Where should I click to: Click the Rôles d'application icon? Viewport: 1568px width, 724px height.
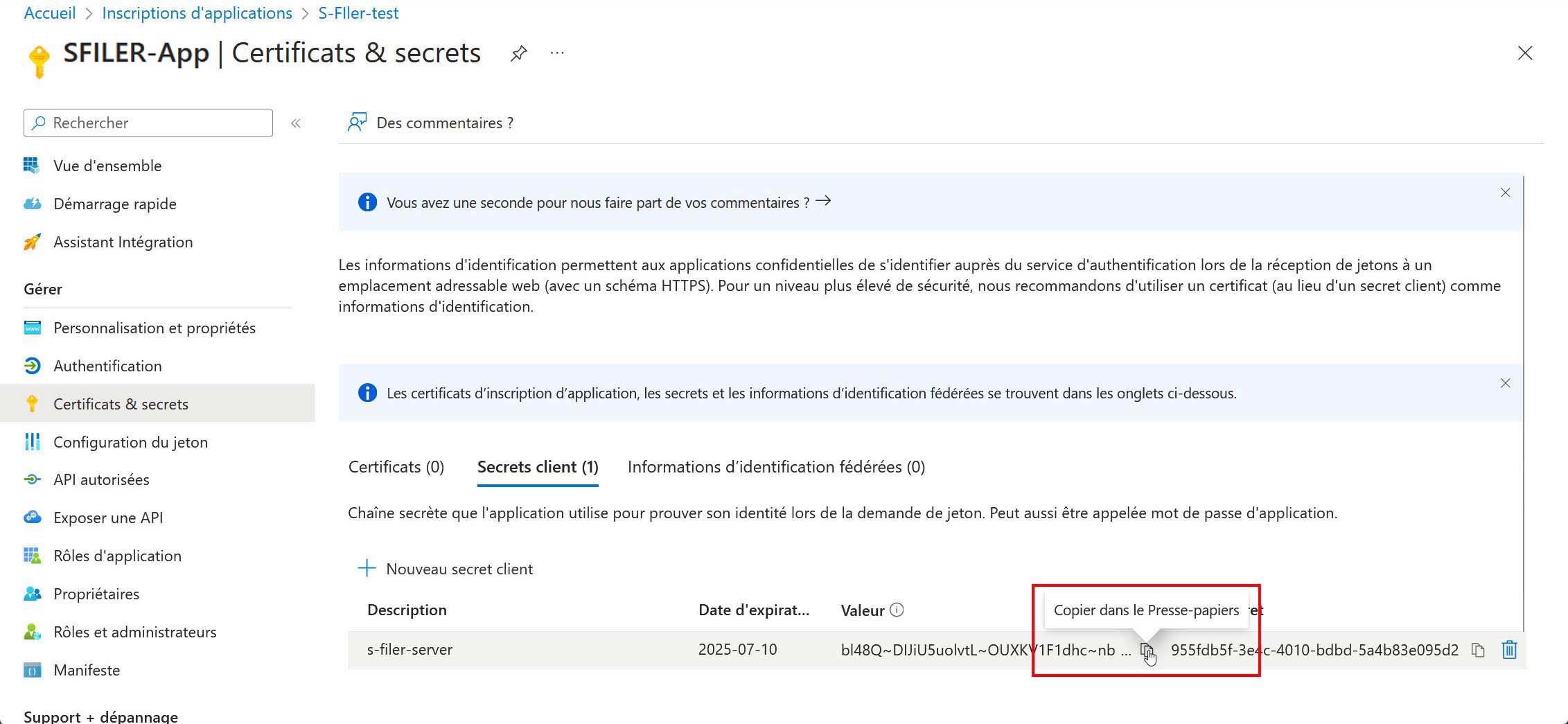(32, 556)
